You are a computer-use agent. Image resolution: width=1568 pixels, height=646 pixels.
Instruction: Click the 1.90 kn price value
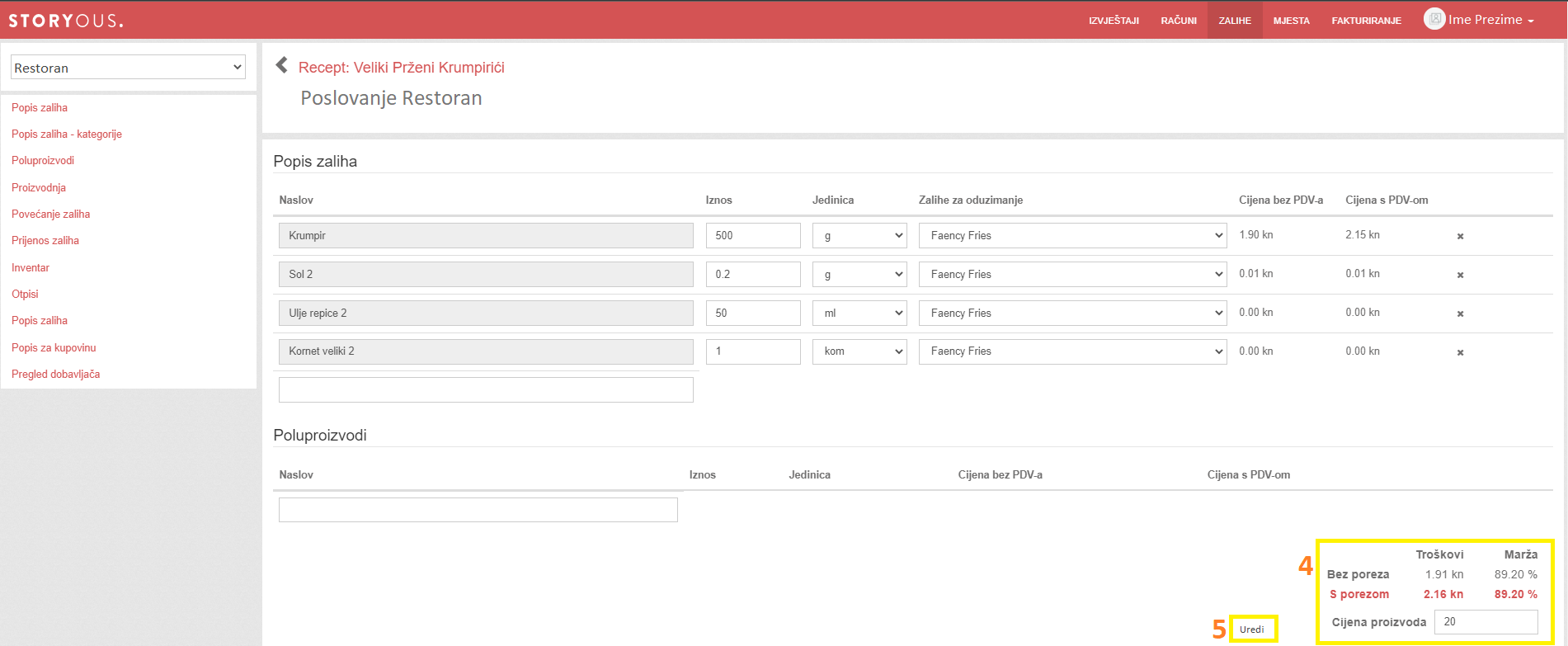pos(1255,235)
